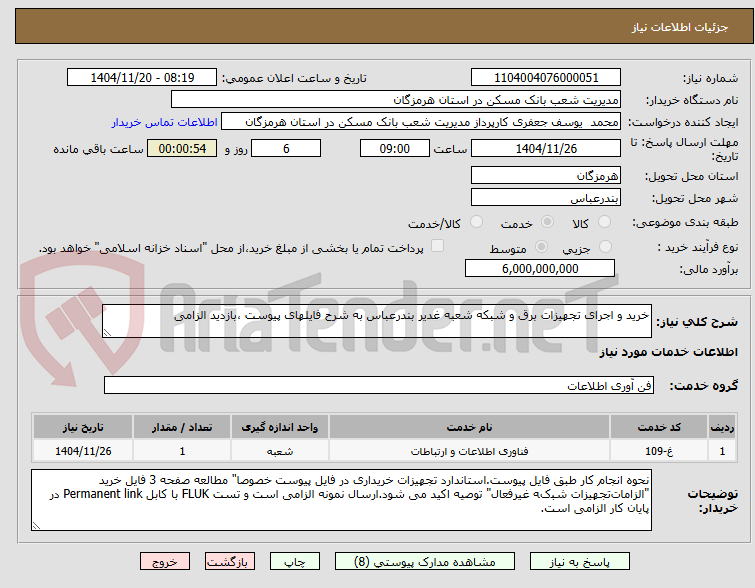Click service code cell غ-109
The height and width of the screenshot is (588, 755).
pyautogui.click(x=659, y=451)
